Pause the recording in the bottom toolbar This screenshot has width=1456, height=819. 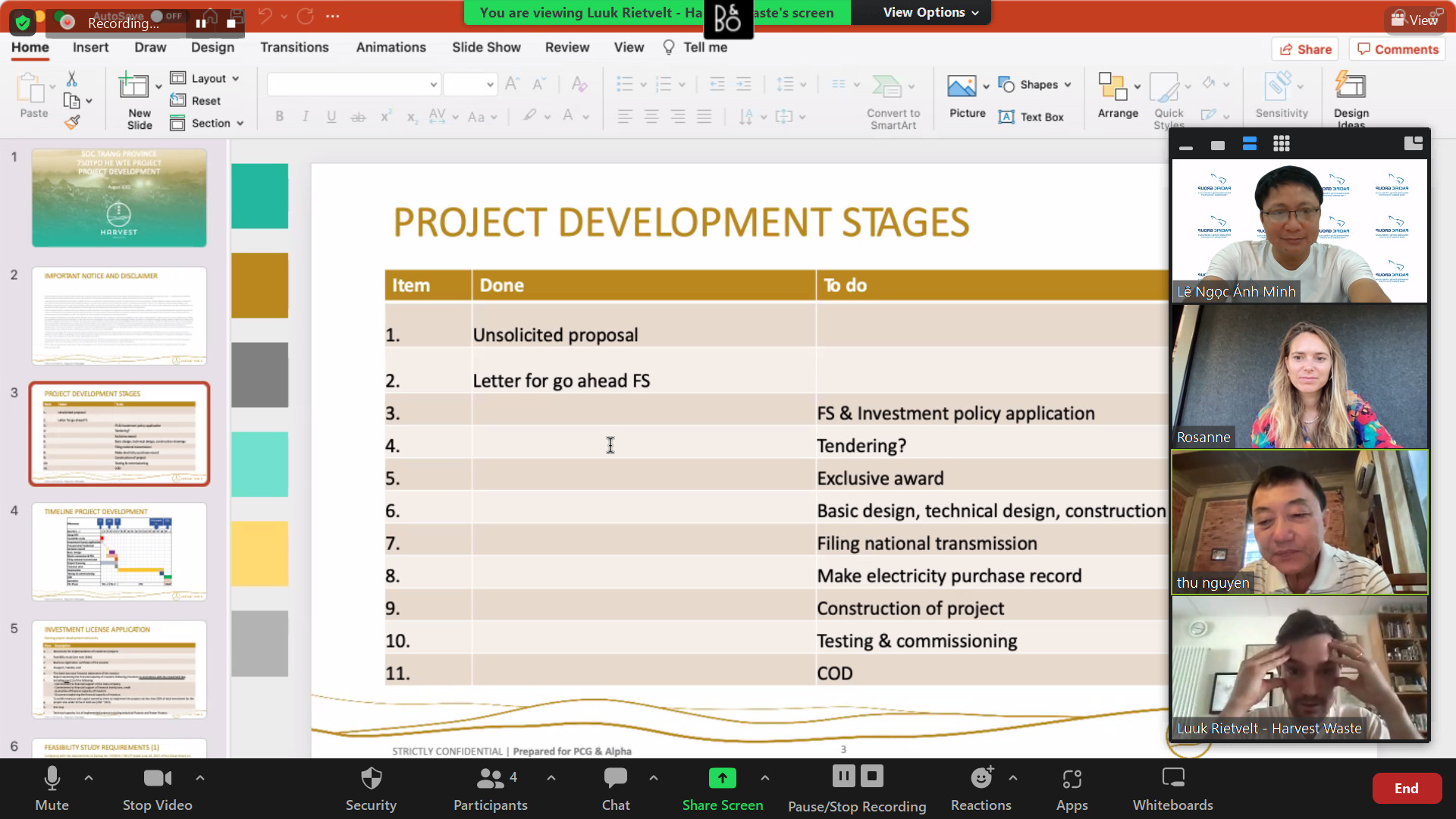[x=843, y=777]
